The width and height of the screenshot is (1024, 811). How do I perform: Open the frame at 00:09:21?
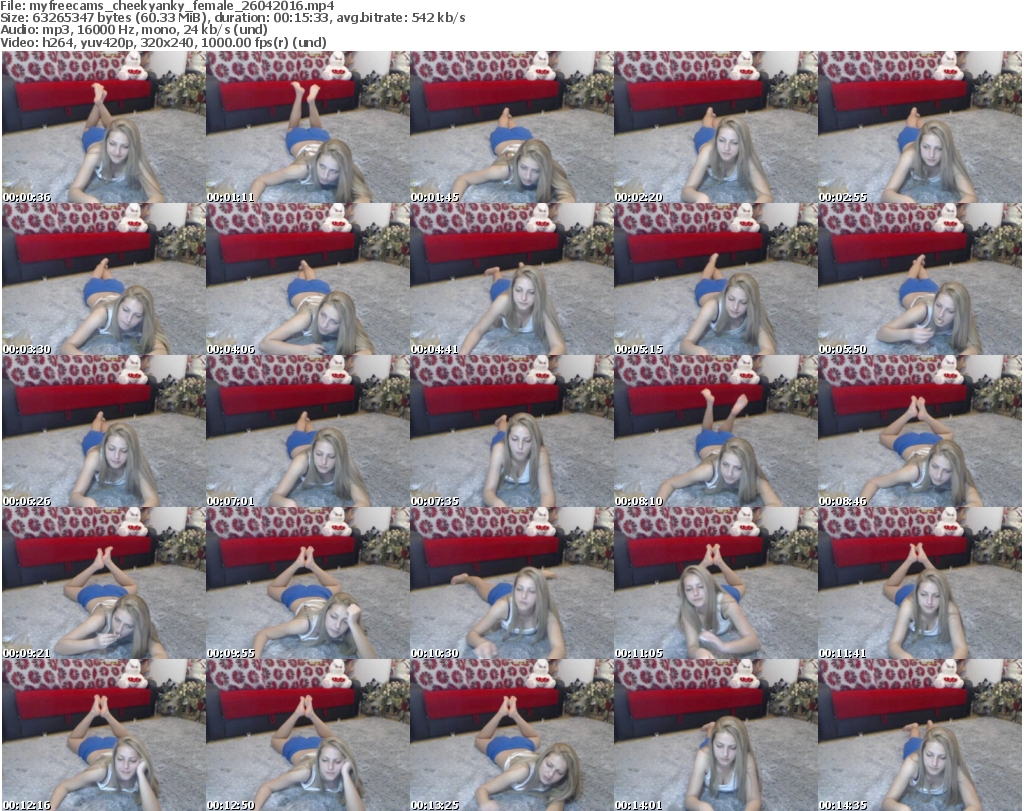point(103,583)
